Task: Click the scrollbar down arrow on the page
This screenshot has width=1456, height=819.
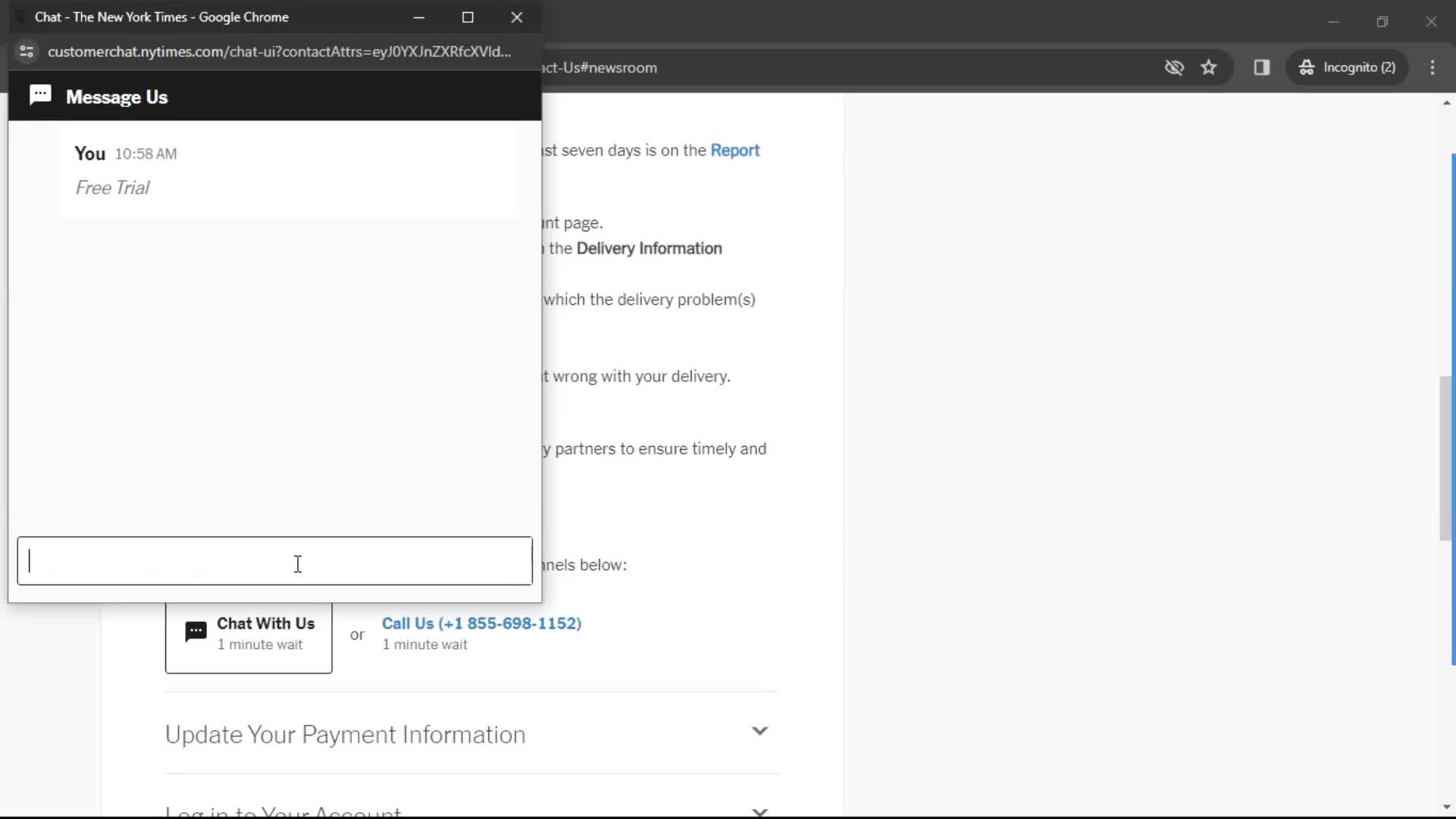Action: [1446, 807]
